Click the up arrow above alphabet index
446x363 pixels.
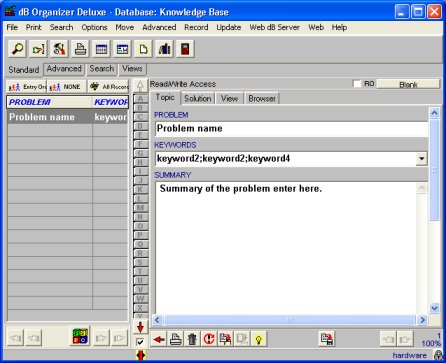[x=140, y=85]
